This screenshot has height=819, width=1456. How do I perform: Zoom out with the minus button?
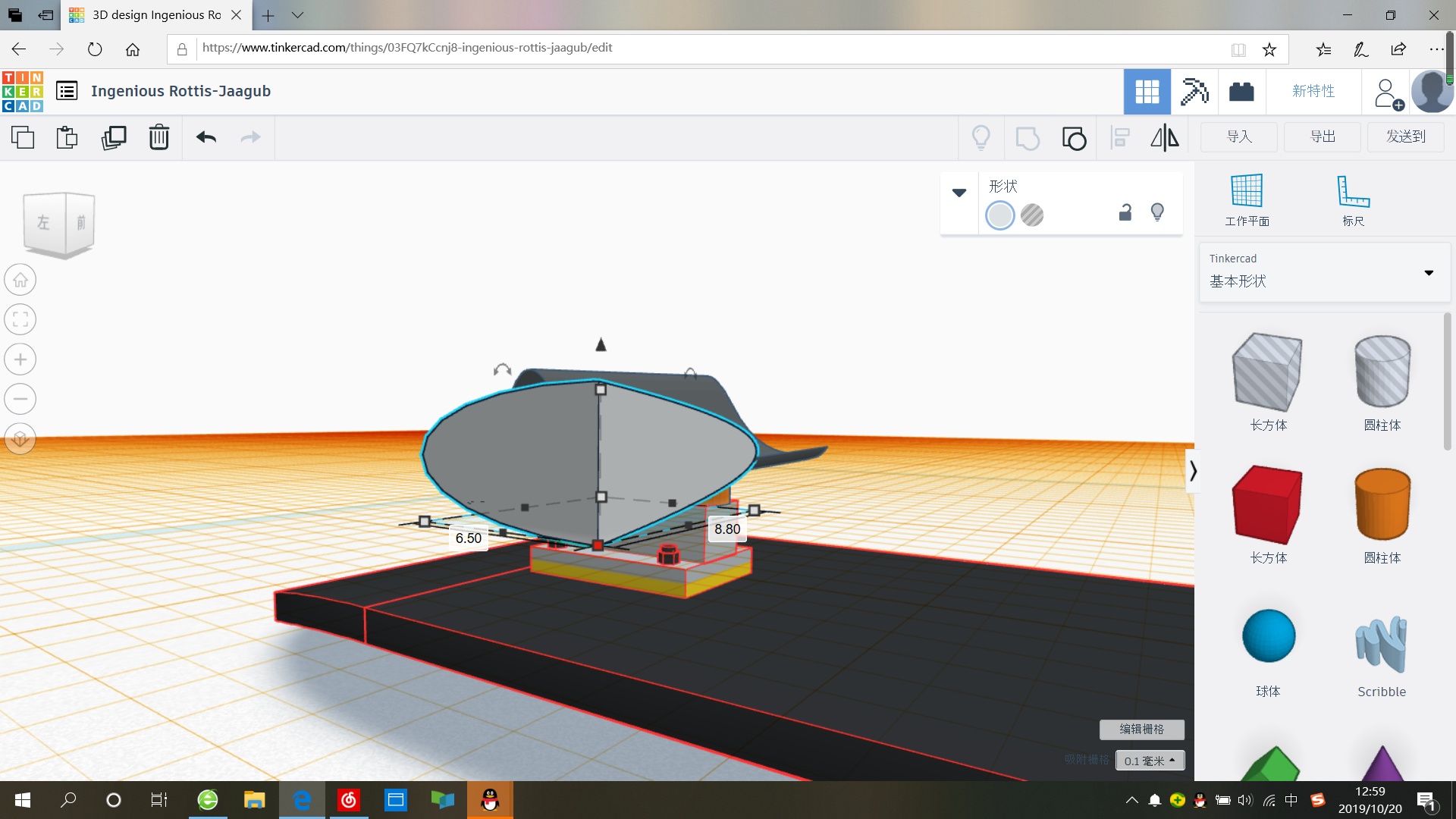20,399
